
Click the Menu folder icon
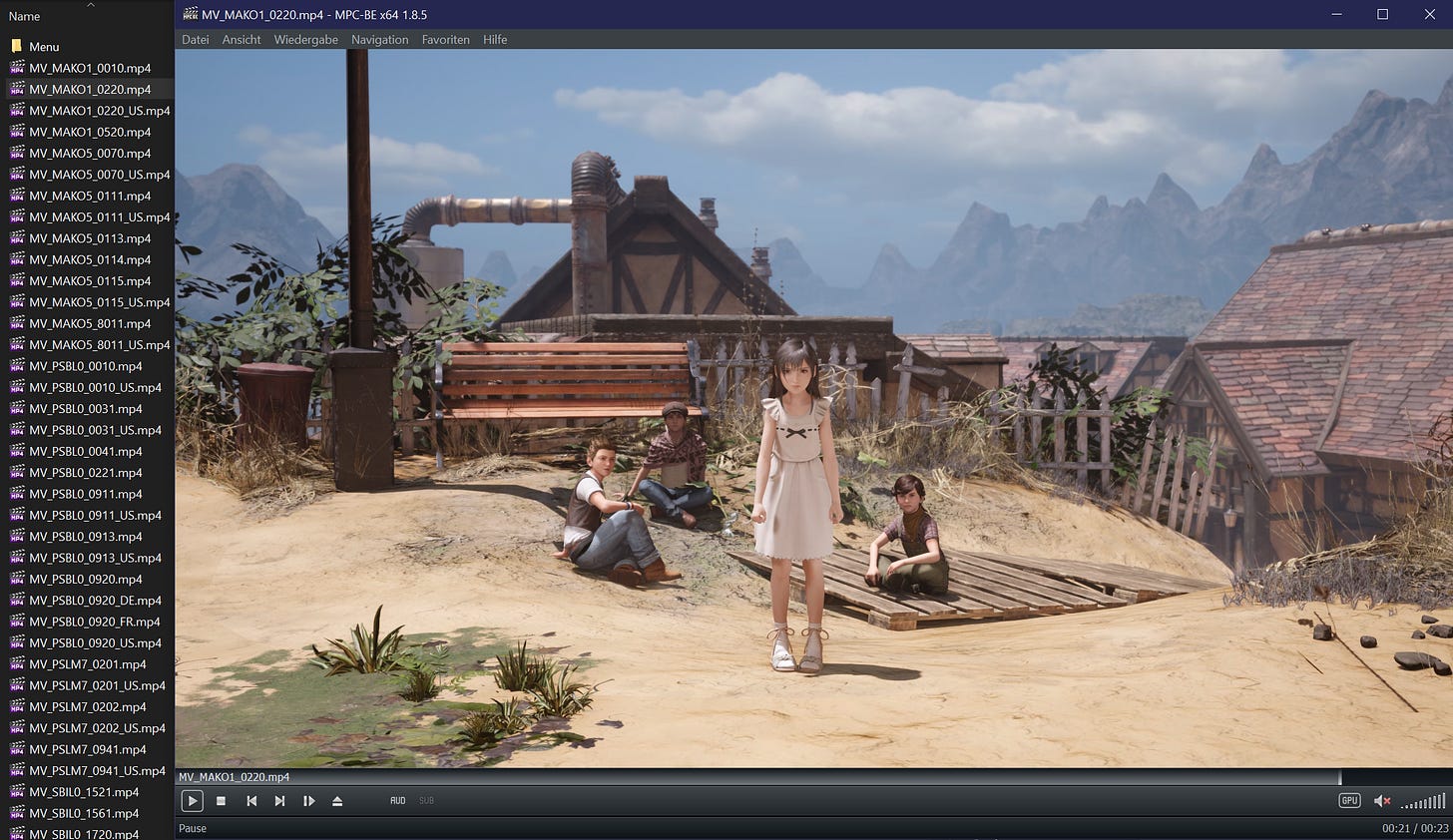coord(16,46)
